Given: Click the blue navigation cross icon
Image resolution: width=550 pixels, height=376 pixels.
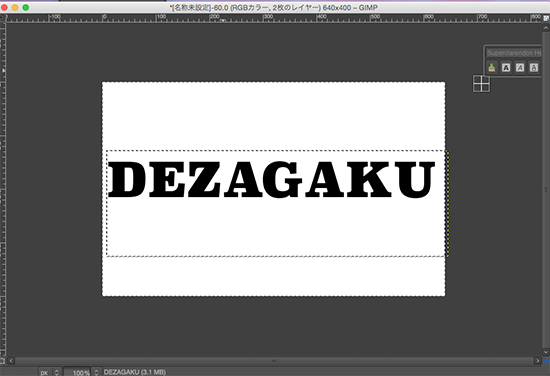Looking at the screenshot, I should click(546, 361).
